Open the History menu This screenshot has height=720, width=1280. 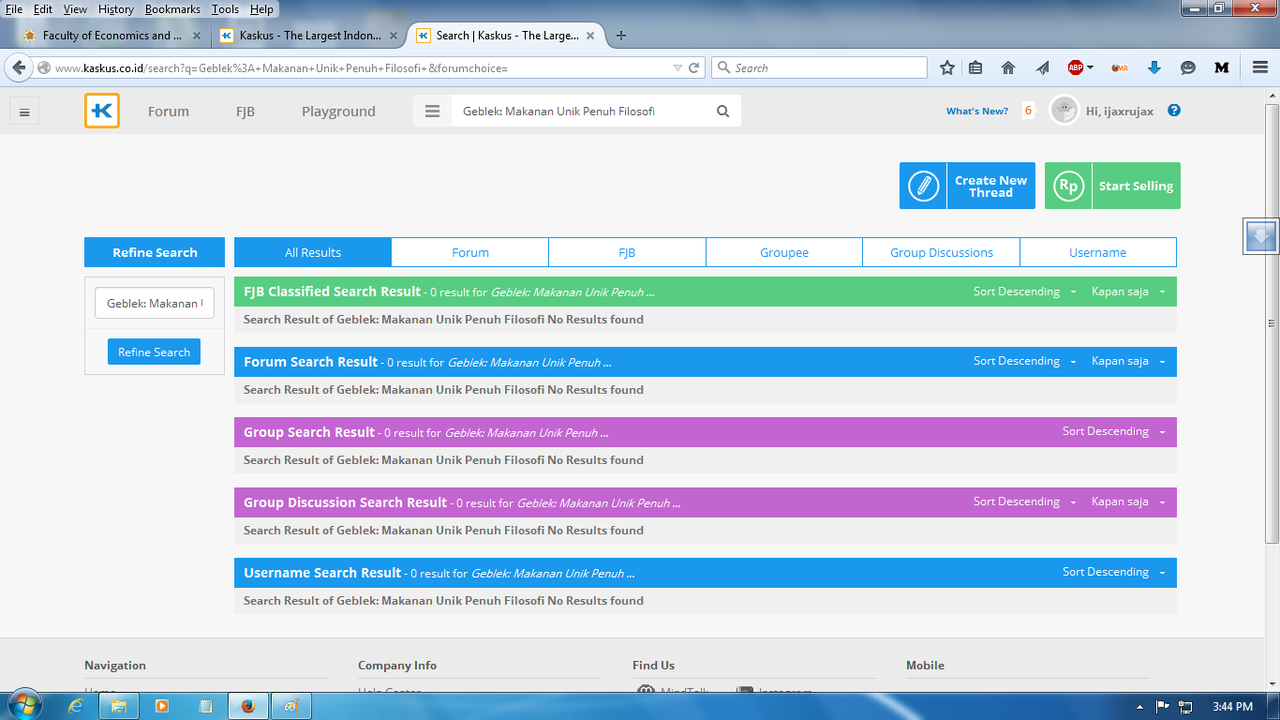point(116,9)
